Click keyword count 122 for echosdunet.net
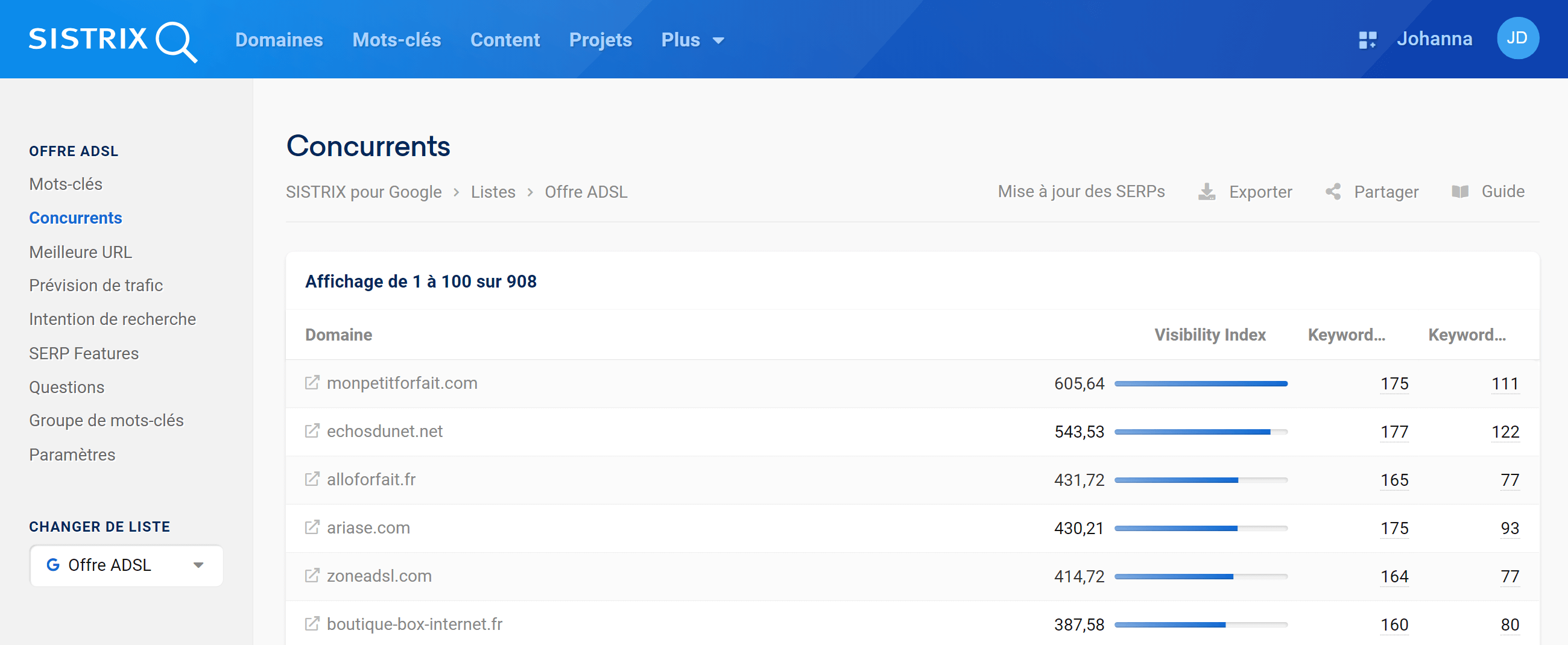Viewport: 1568px width, 645px height. coord(1505,432)
